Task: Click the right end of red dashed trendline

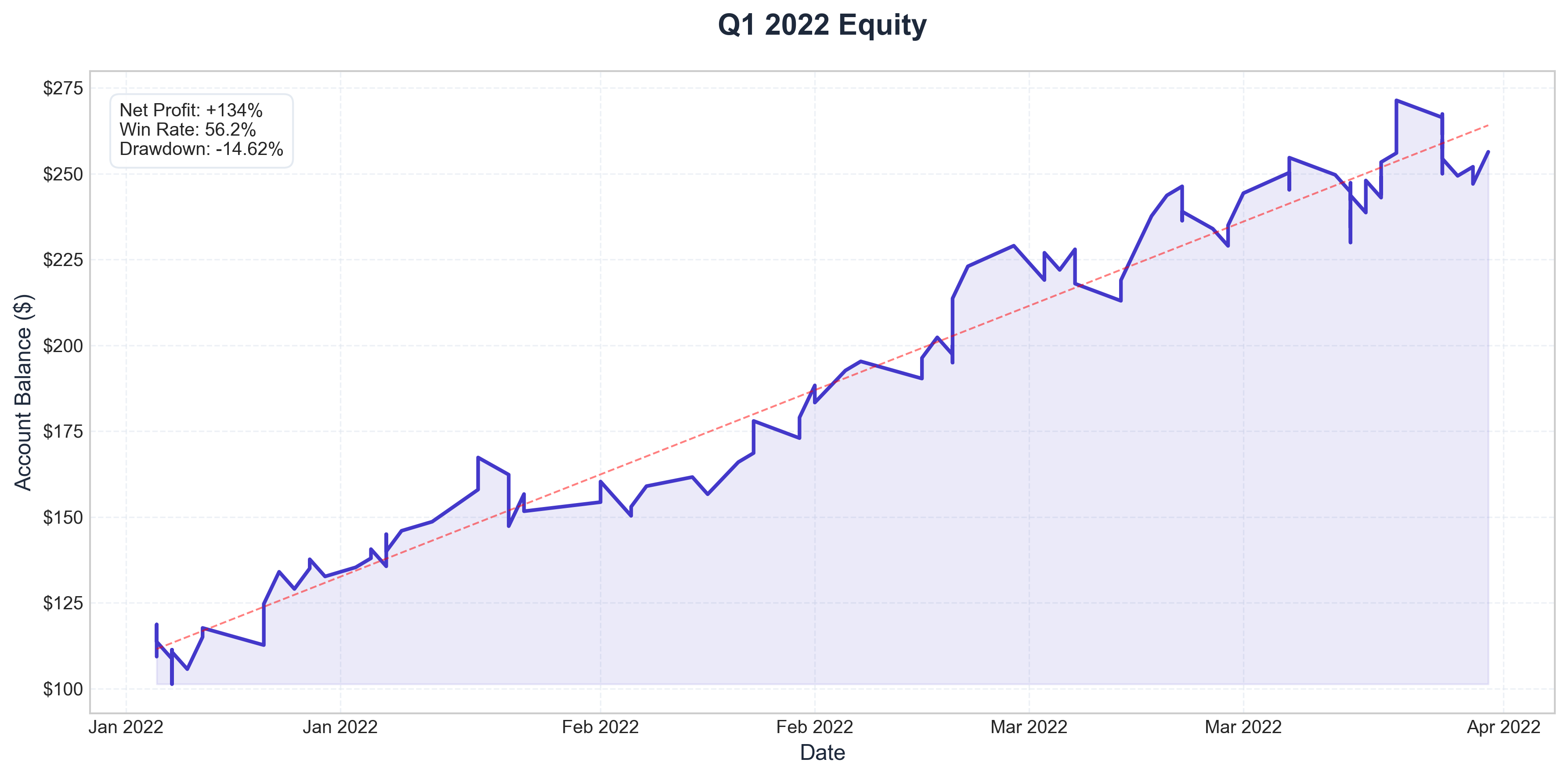Action: click(x=1488, y=126)
